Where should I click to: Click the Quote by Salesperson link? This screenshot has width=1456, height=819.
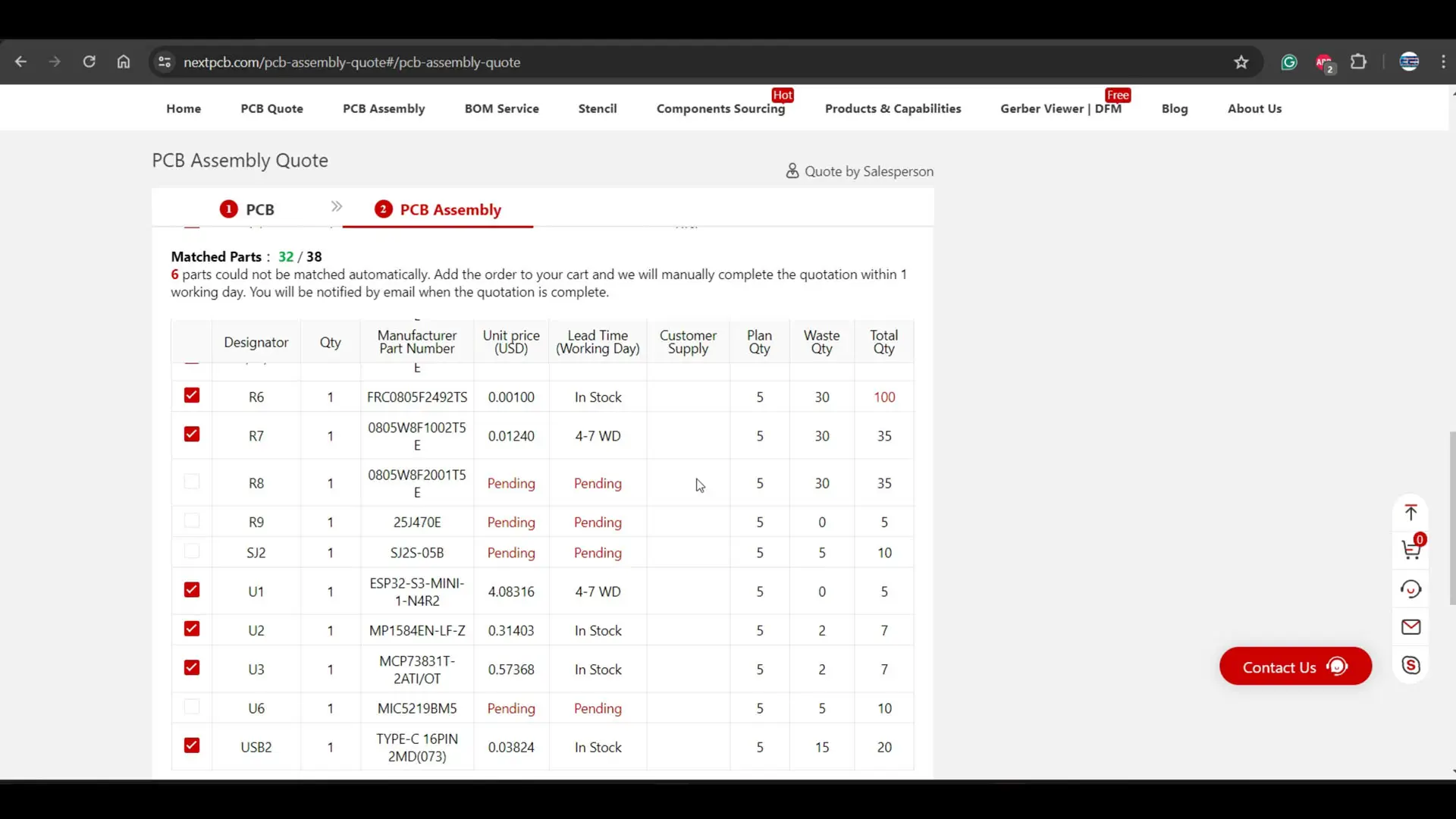[859, 171]
